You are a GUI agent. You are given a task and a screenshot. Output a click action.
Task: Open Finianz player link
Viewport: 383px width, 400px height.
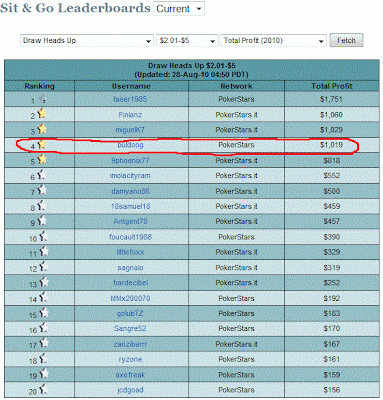tap(130, 115)
